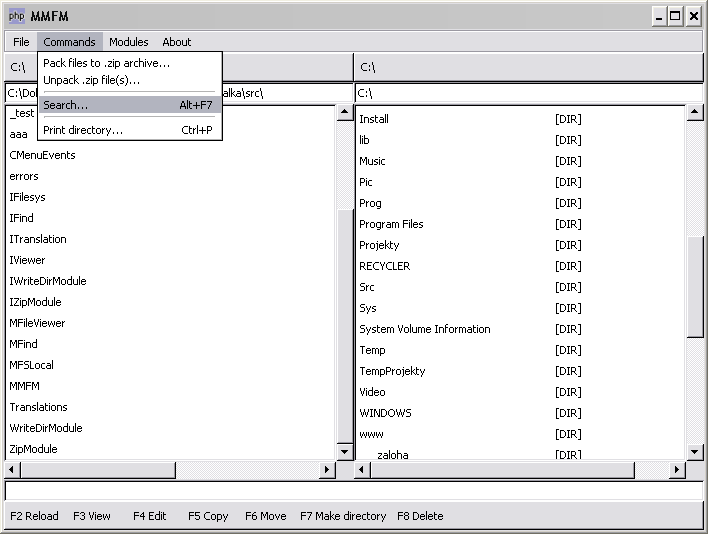The image size is (708, 534).
Task: Click left panel horizontal scrollbar thumb
Action: (98, 470)
